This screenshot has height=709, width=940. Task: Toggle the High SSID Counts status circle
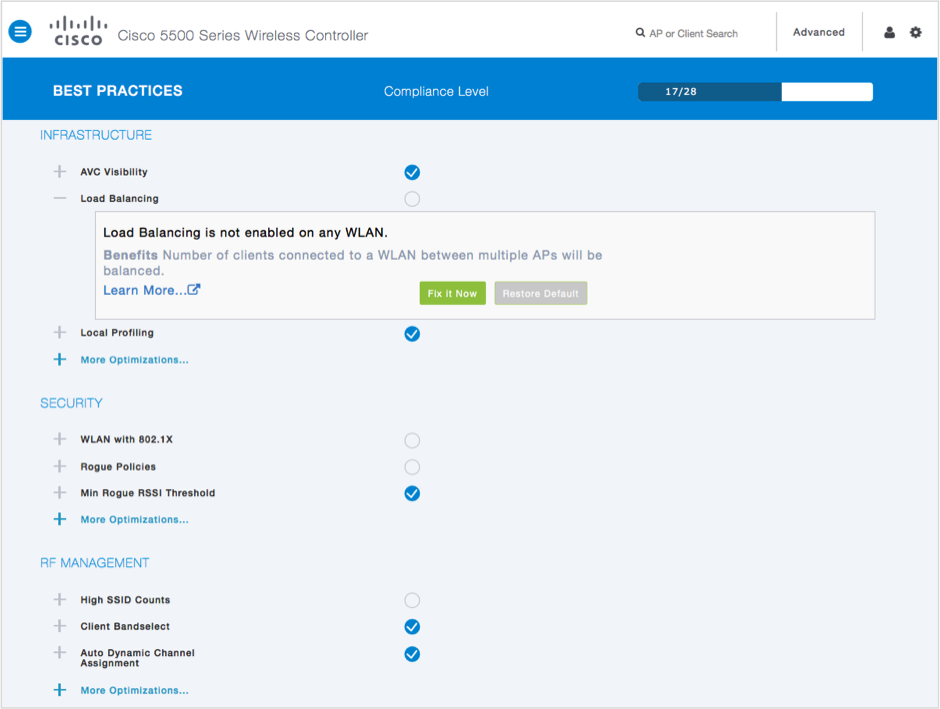coord(412,600)
